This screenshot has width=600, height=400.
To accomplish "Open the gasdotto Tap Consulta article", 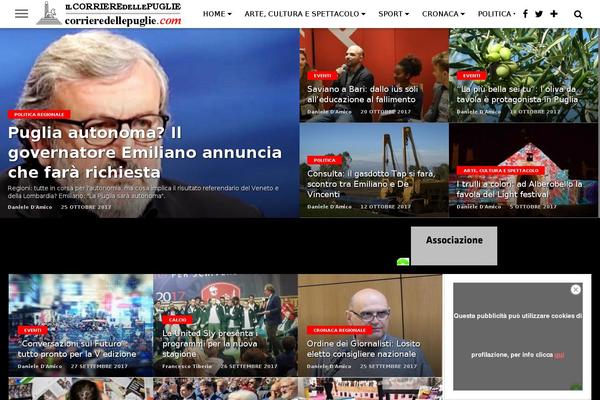I will click(x=371, y=184).
